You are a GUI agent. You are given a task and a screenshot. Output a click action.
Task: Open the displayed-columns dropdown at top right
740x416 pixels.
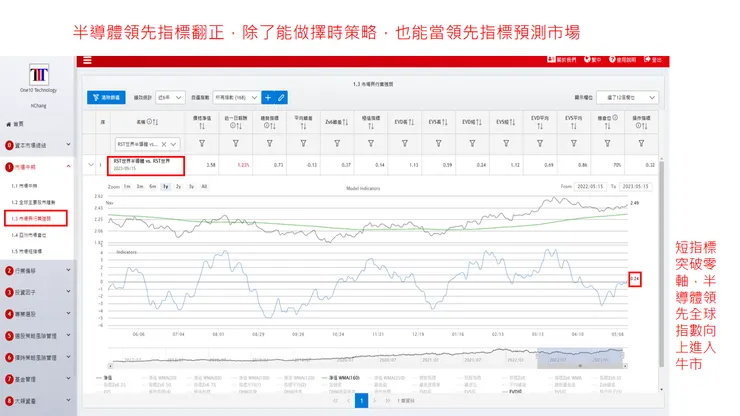(627, 97)
